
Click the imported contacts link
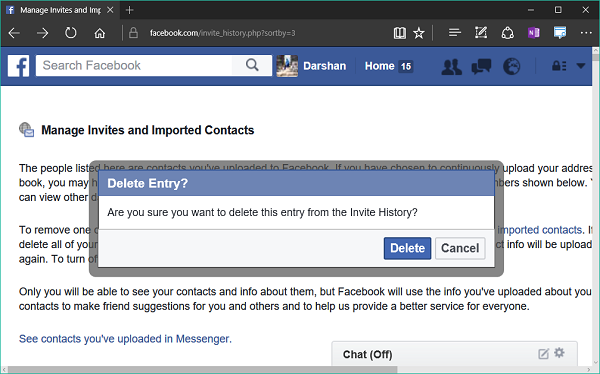pos(540,230)
